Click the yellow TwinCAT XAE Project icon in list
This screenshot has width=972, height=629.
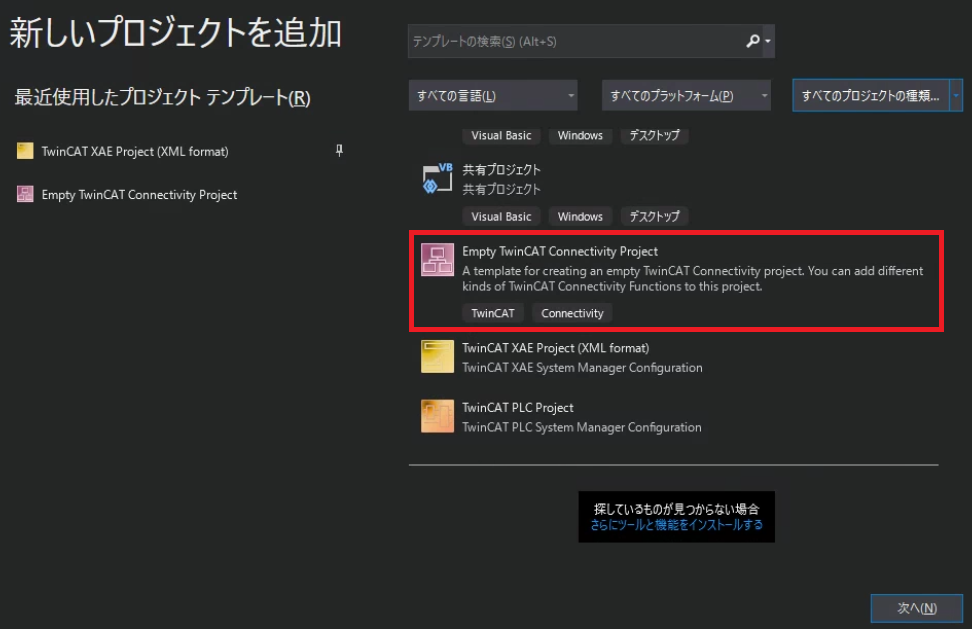(x=437, y=356)
